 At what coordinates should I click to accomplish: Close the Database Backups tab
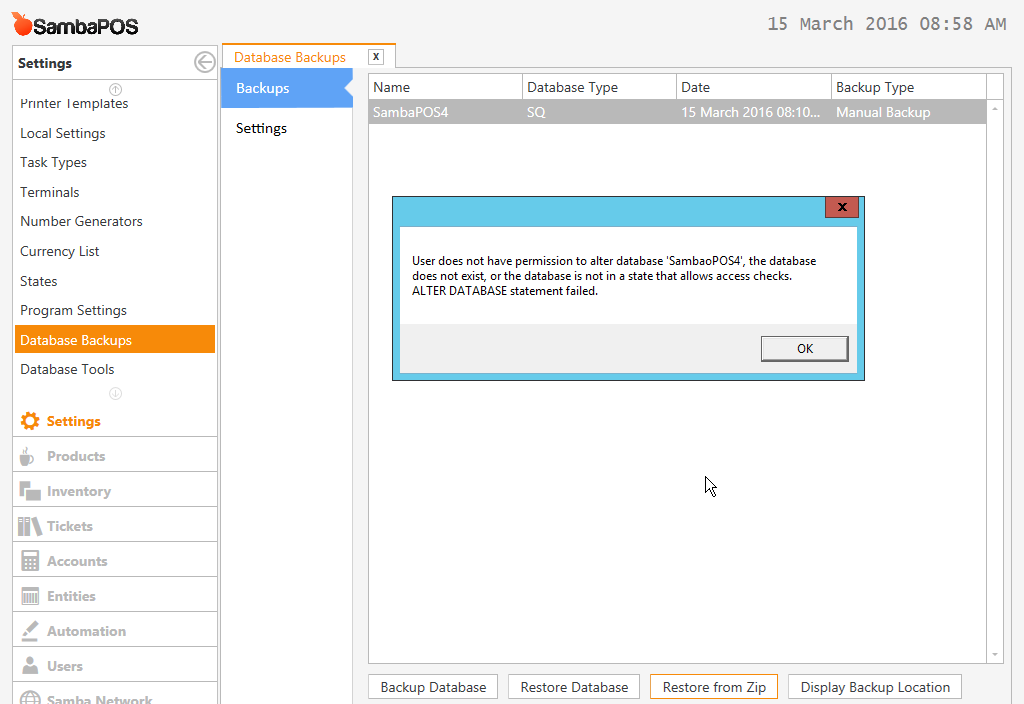click(x=376, y=57)
